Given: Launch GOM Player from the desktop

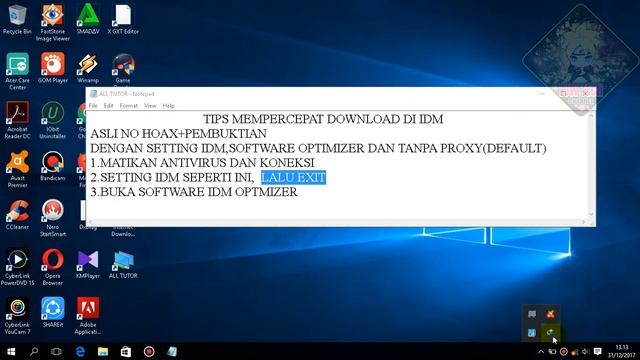Looking at the screenshot, I should pyautogui.click(x=53, y=68).
